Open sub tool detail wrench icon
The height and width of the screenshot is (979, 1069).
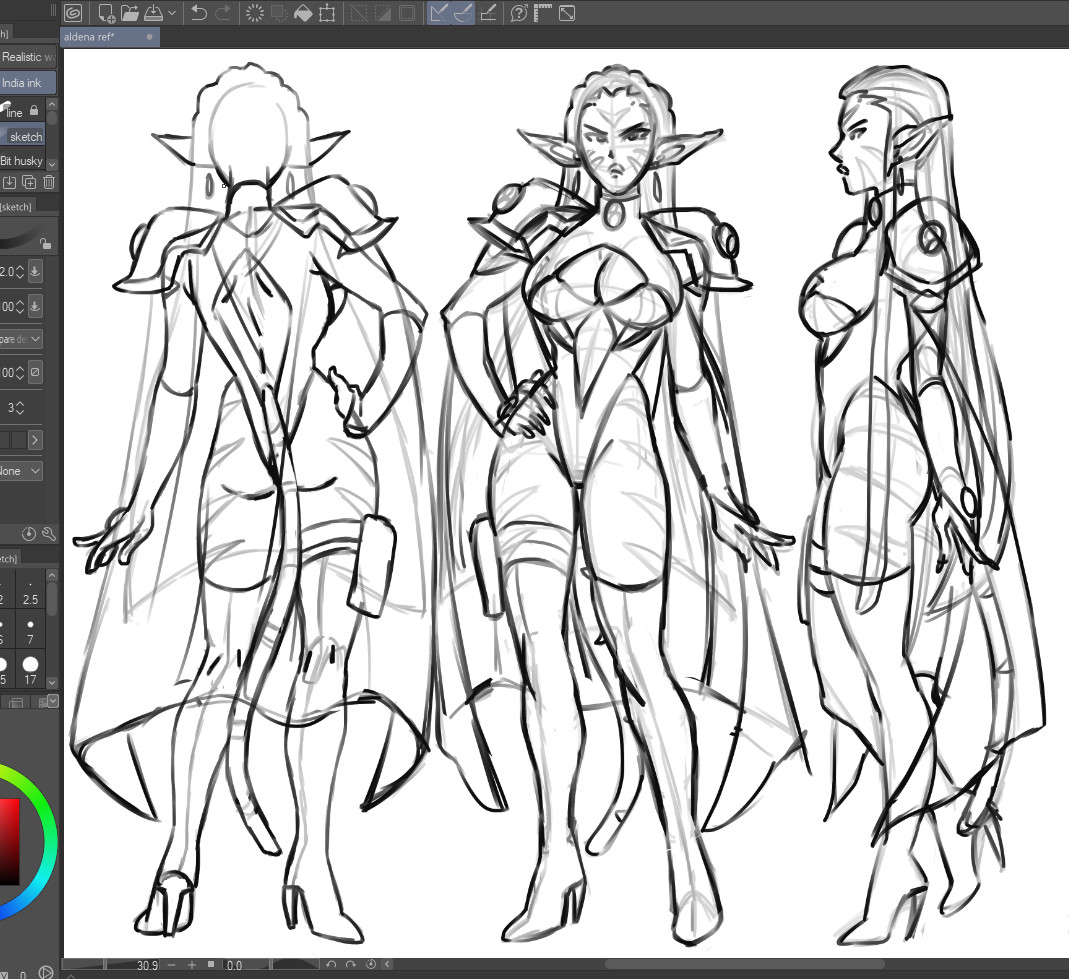(x=48, y=534)
